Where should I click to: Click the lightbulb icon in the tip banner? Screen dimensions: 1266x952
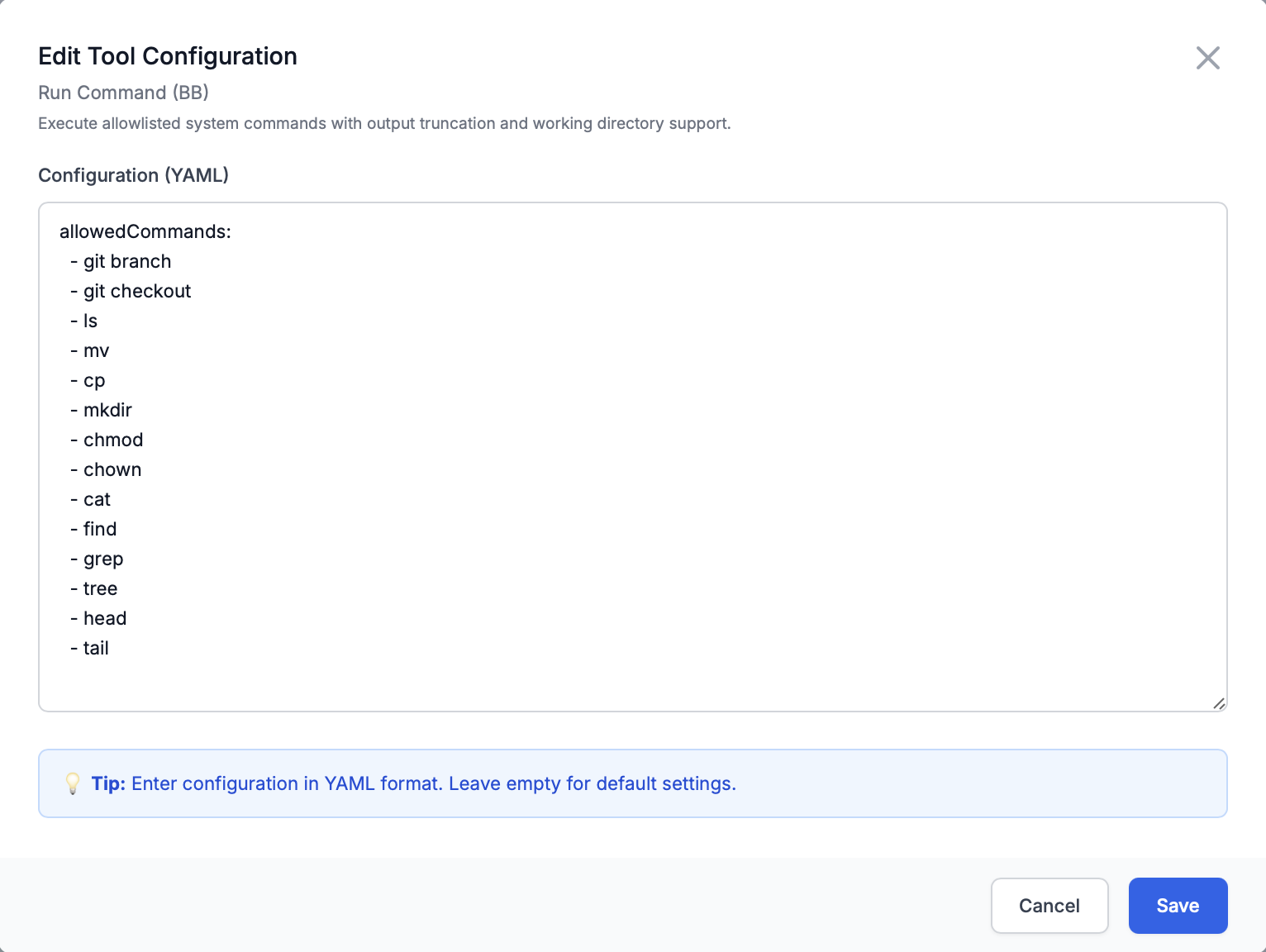pyautogui.click(x=73, y=783)
